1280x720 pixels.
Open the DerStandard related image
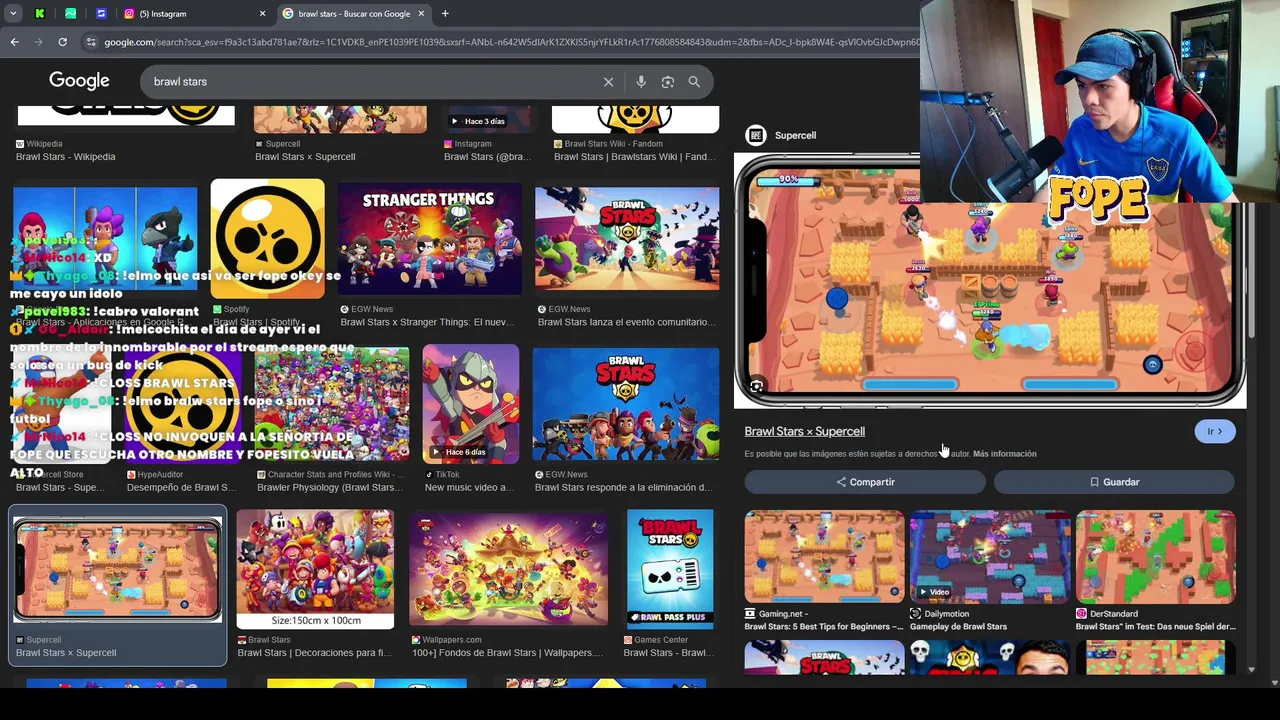(x=1156, y=556)
